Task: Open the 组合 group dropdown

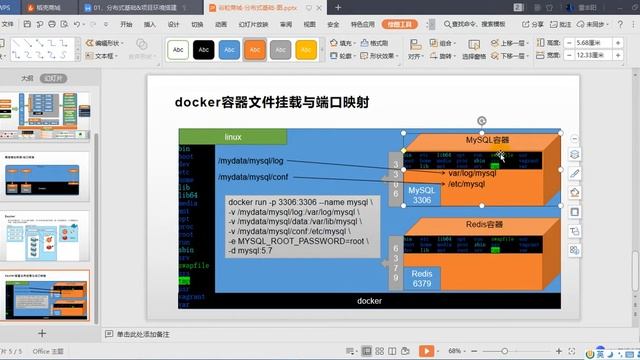Action: 442,43
